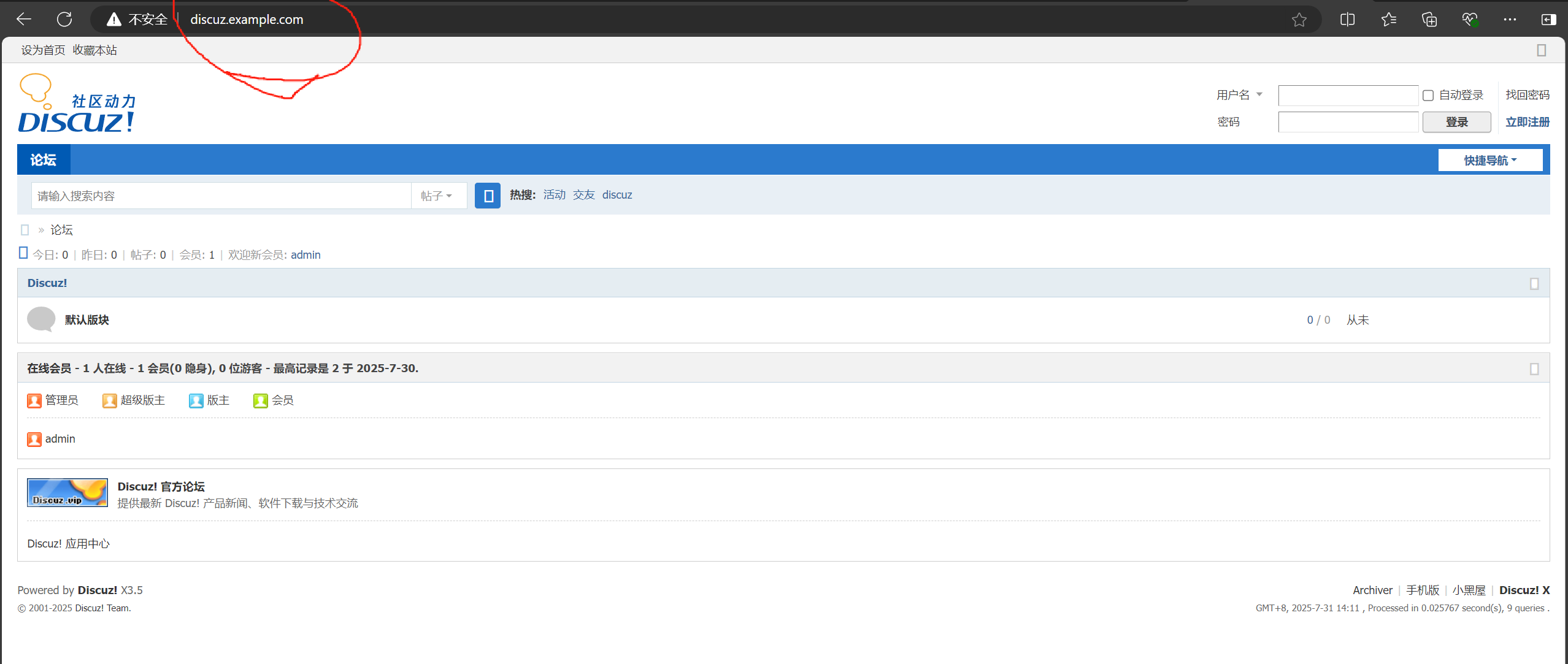The height and width of the screenshot is (664, 1568).
Task: Click the 会员 legend icon
Action: pos(261,401)
